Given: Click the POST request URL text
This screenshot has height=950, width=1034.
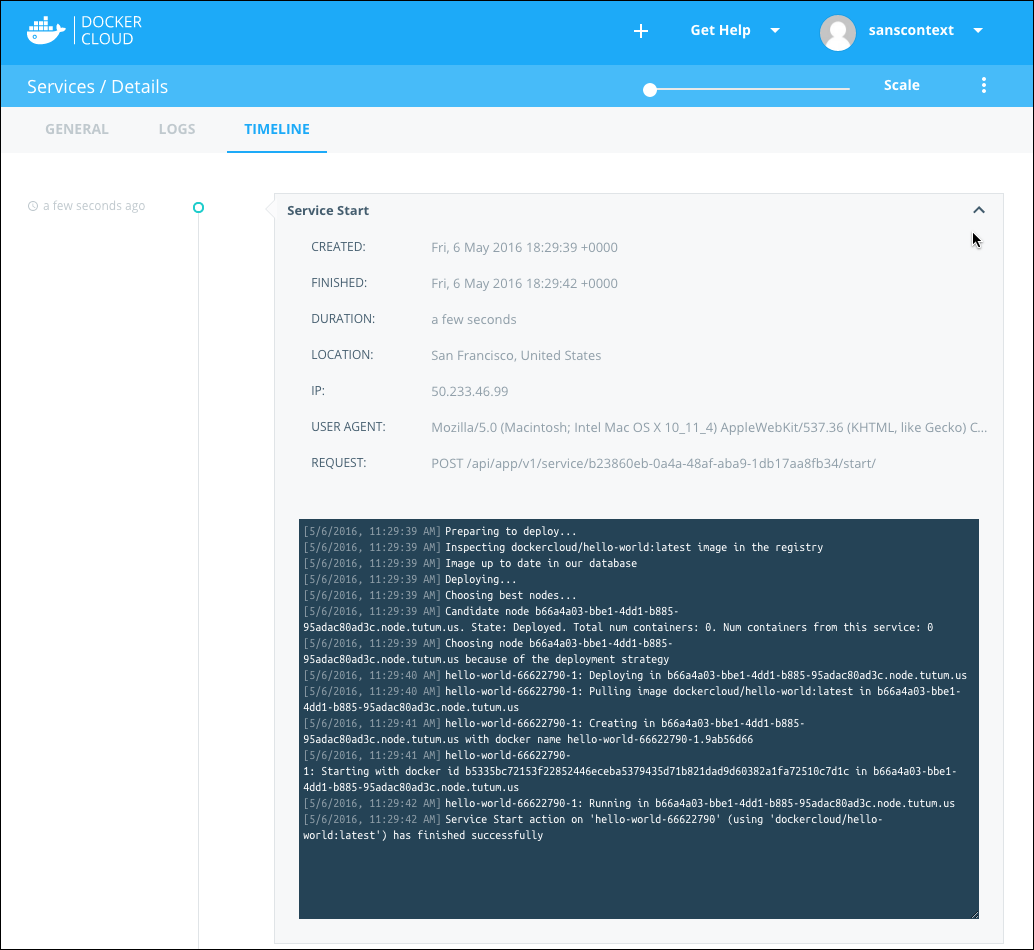Looking at the screenshot, I should point(653,464).
